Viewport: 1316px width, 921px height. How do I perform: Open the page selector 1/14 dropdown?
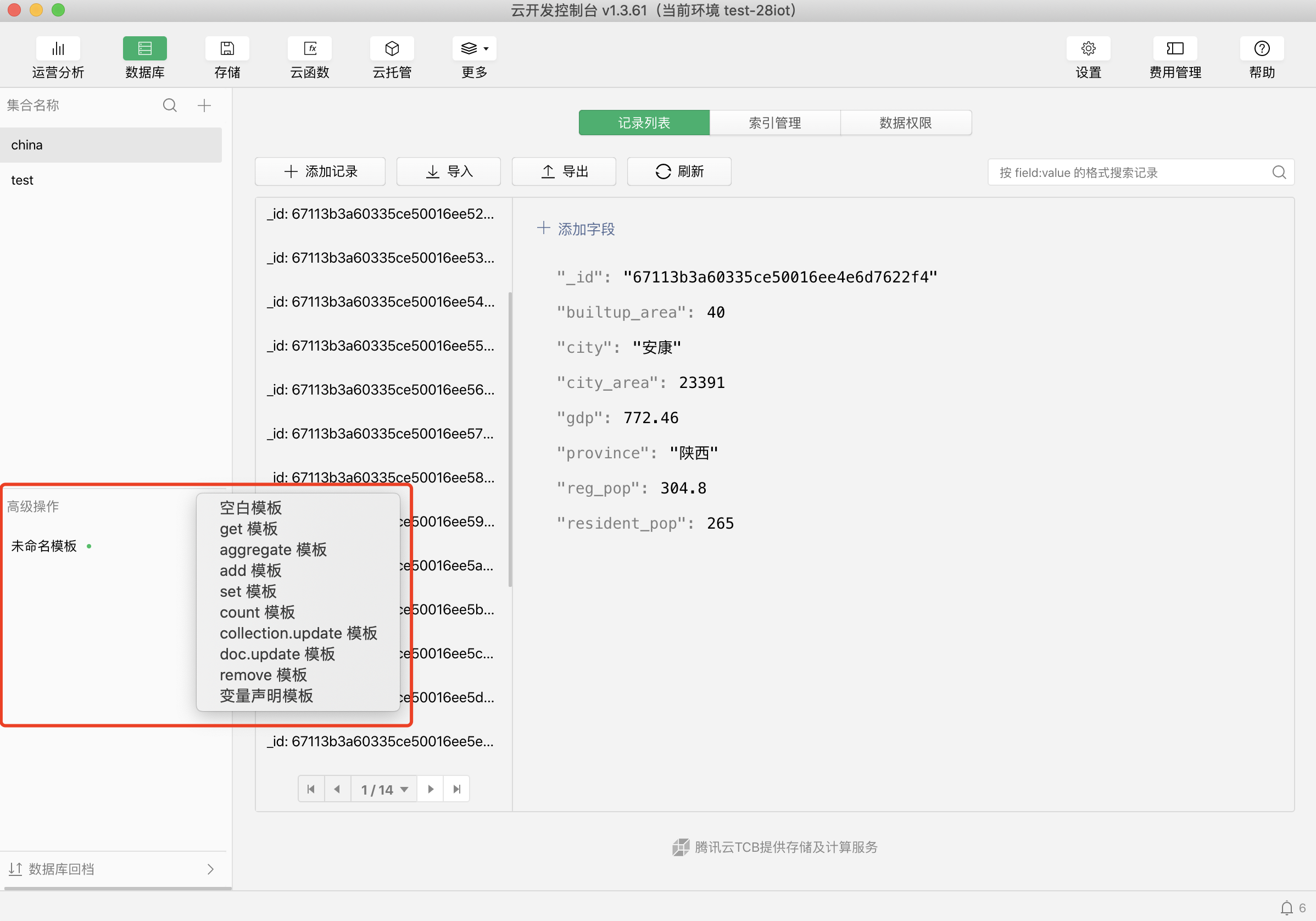pyautogui.click(x=384, y=790)
